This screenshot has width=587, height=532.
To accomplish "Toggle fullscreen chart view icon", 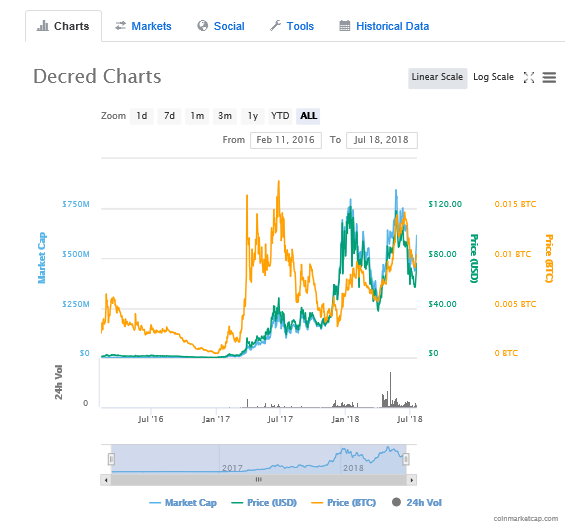I will (x=529, y=77).
